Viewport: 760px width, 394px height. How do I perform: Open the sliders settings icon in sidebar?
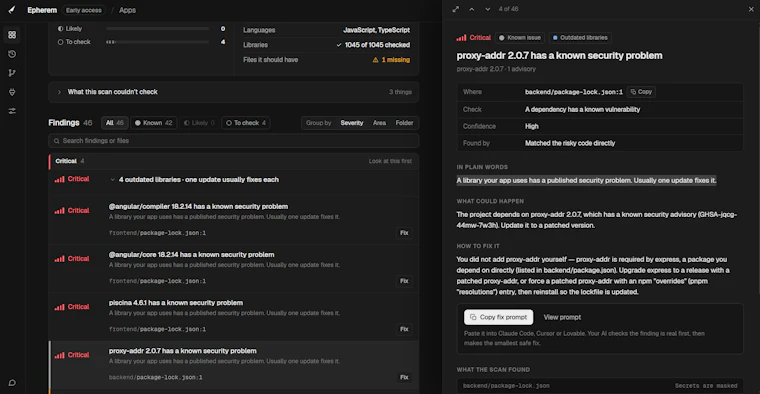tap(12, 111)
